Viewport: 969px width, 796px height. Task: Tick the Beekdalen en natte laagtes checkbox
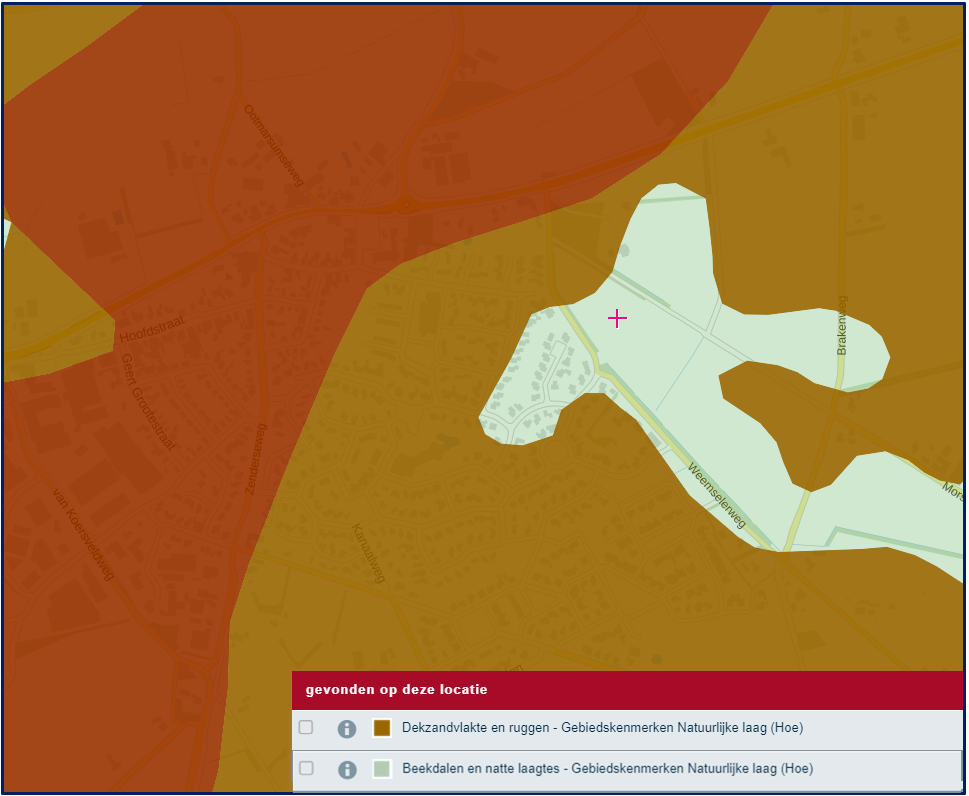tap(306, 768)
